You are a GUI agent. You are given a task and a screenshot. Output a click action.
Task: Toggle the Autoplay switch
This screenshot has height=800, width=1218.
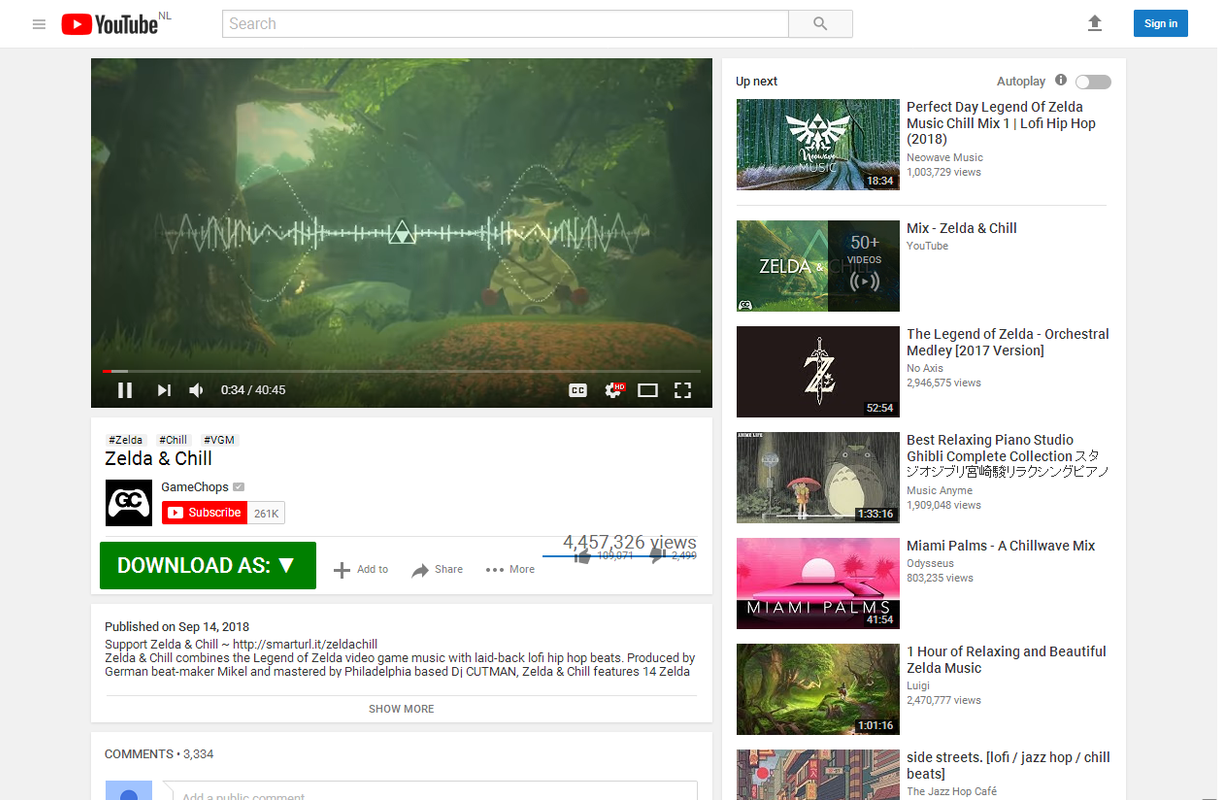(x=1093, y=82)
